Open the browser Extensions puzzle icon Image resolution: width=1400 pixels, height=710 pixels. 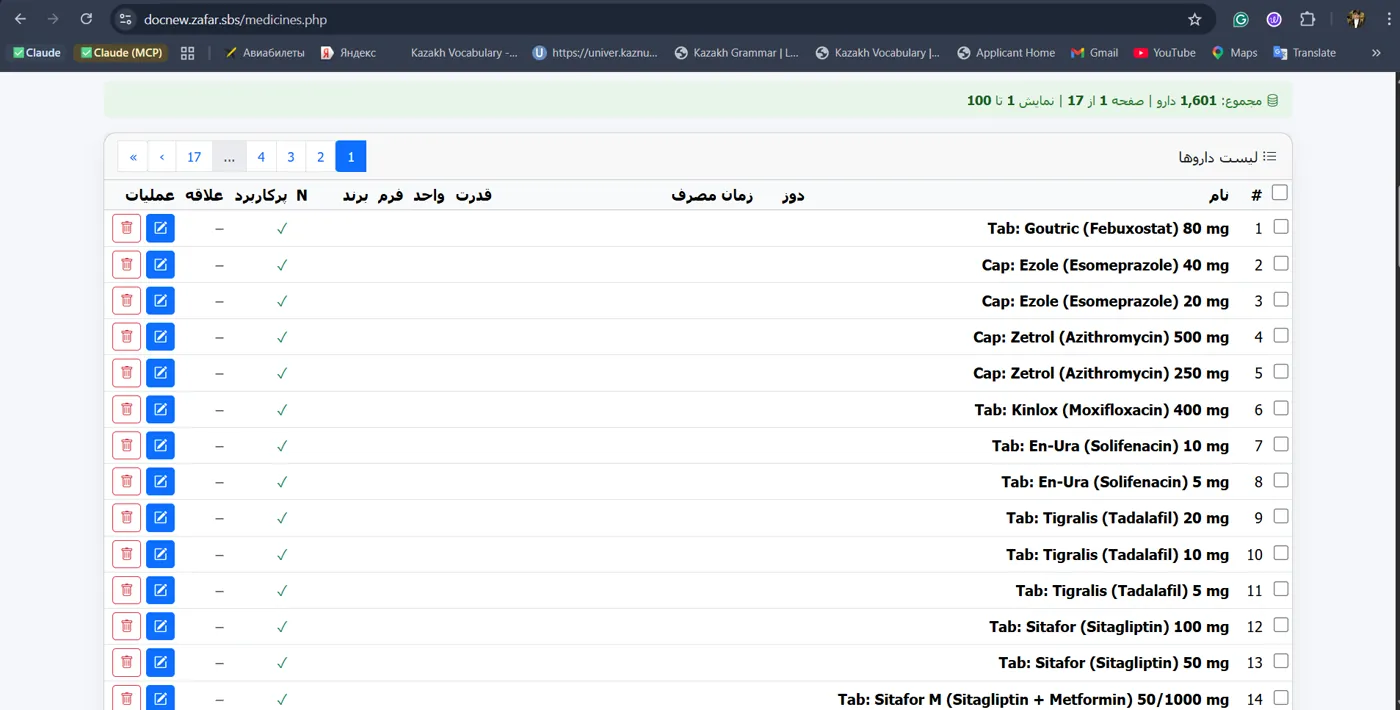[1307, 19]
